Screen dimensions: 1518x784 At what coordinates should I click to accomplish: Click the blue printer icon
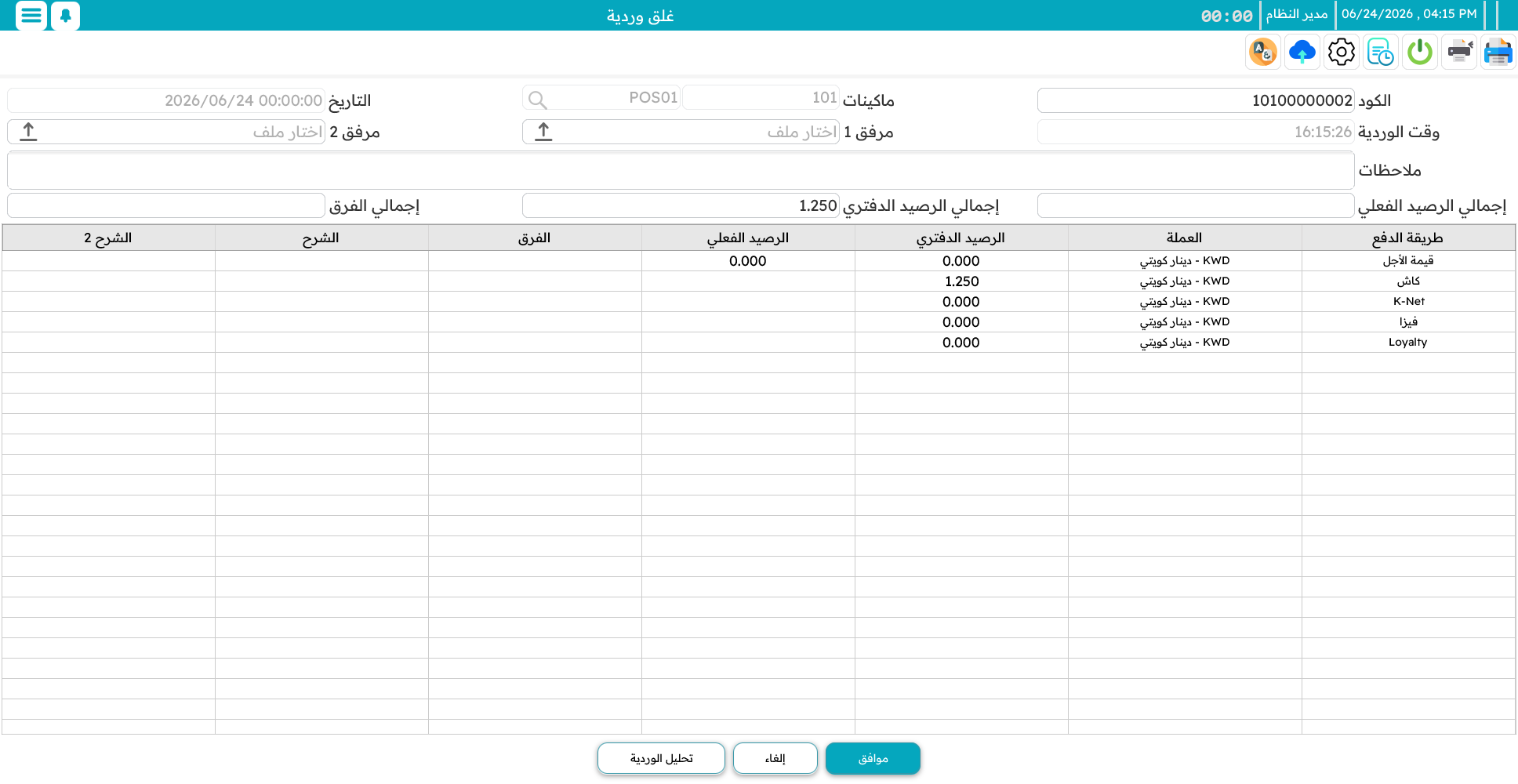1498,53
